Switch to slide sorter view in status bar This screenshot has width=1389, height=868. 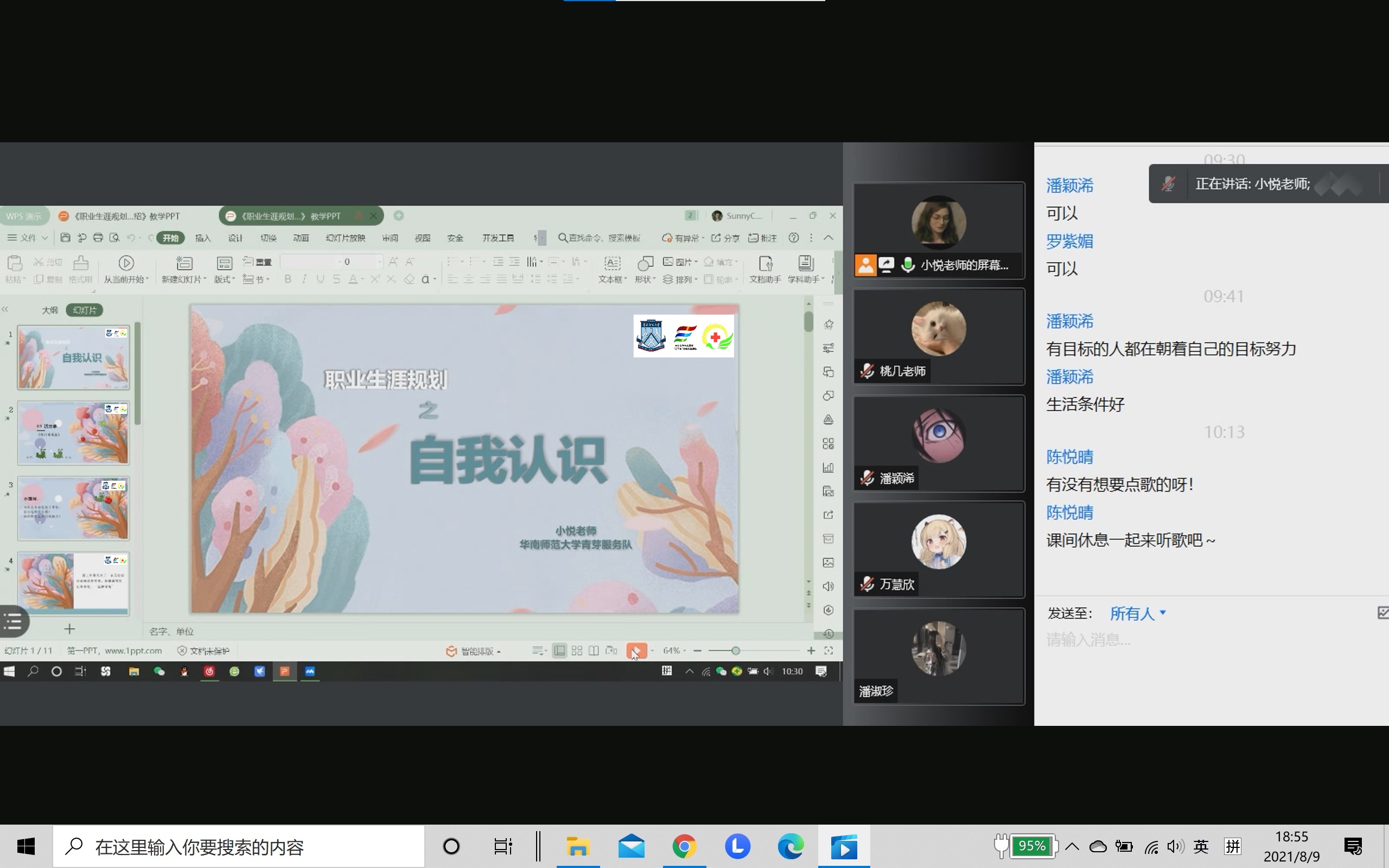[577, 650]
